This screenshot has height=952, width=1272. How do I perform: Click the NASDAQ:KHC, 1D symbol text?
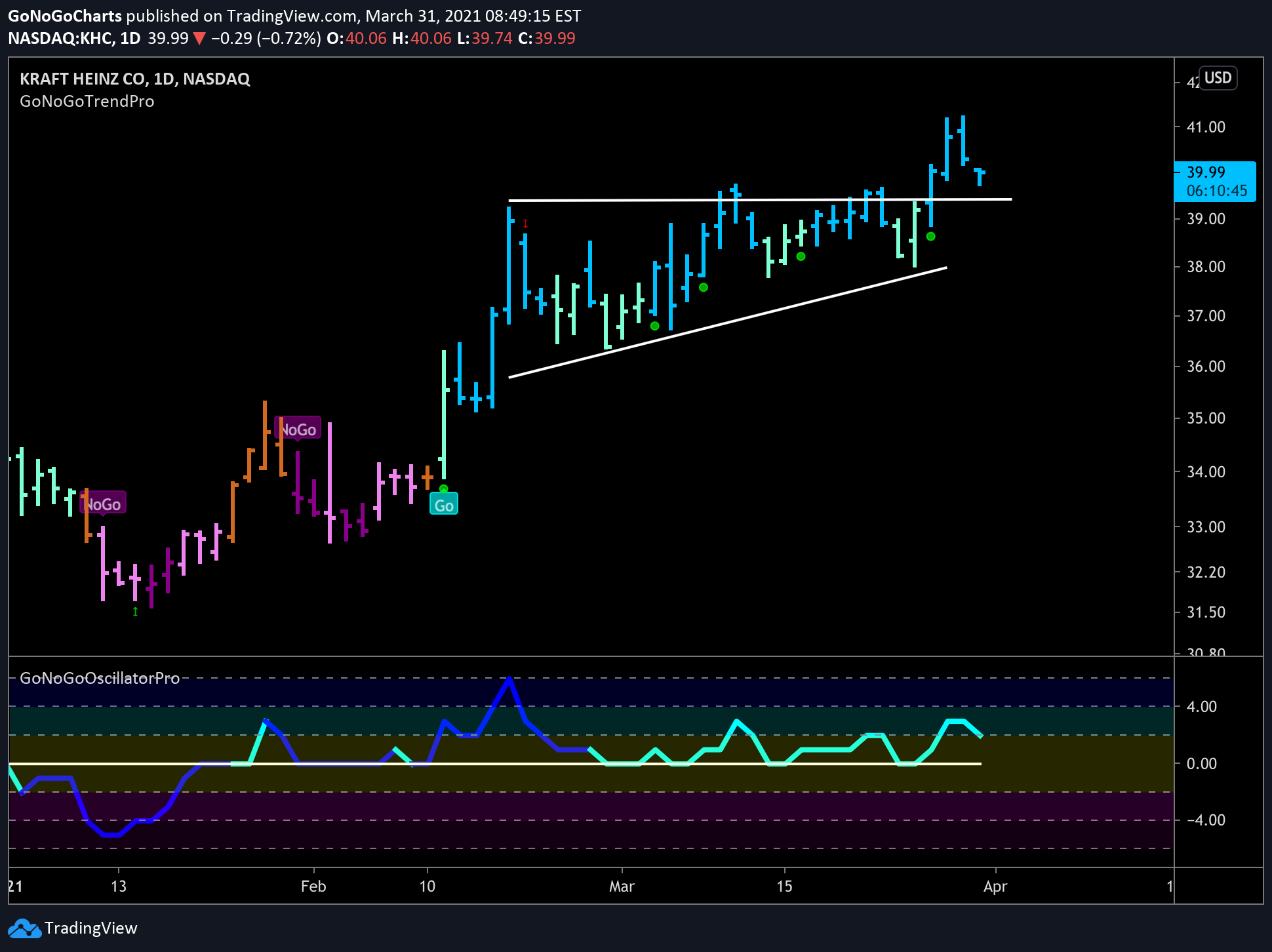click(74, 38)
